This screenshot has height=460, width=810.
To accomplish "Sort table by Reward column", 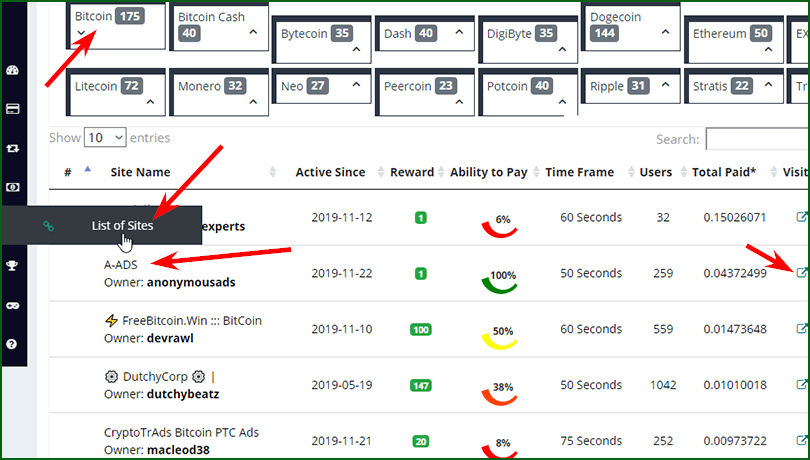I will 412,172.
